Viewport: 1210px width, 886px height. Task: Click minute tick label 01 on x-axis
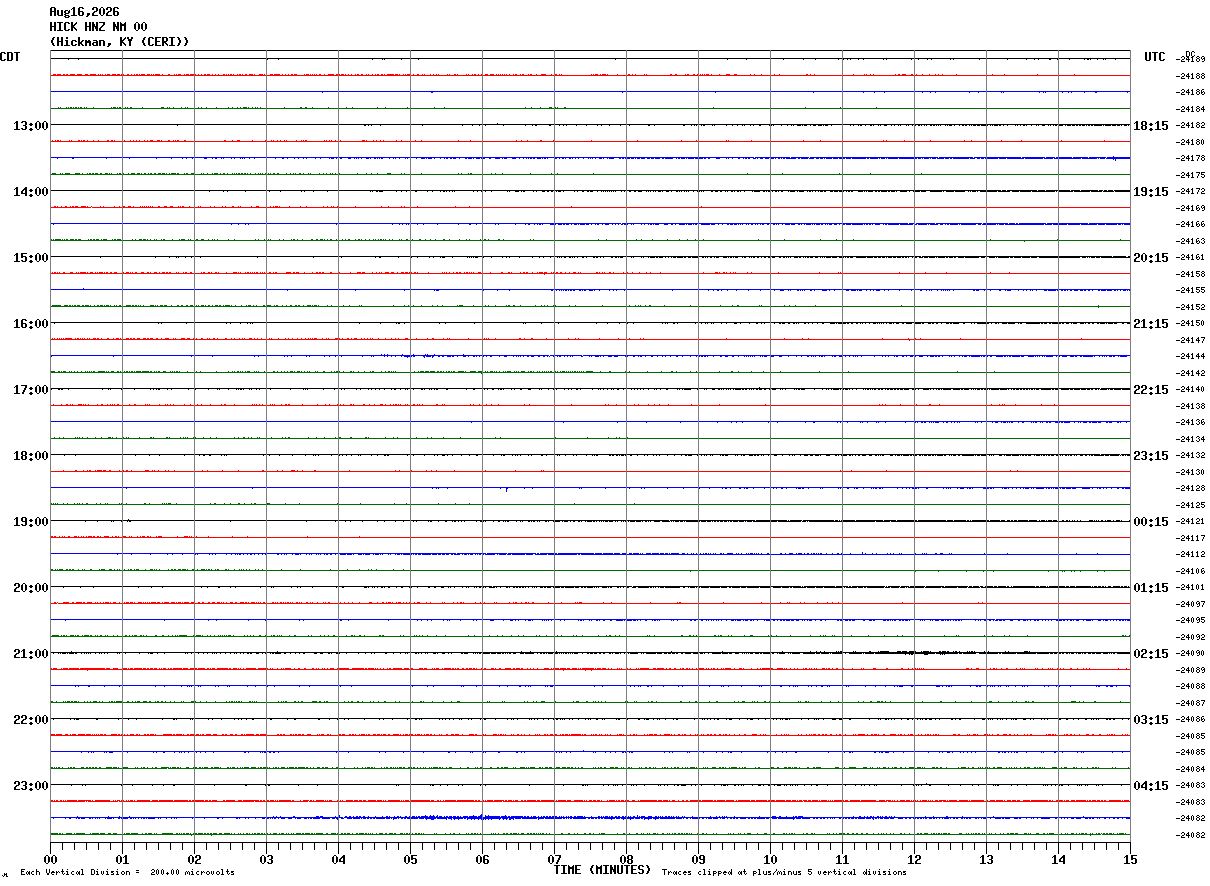coord(122,859)
